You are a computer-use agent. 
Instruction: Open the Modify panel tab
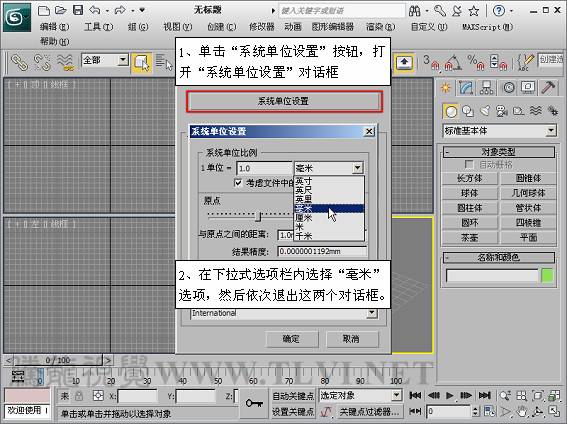click(466, 88)
